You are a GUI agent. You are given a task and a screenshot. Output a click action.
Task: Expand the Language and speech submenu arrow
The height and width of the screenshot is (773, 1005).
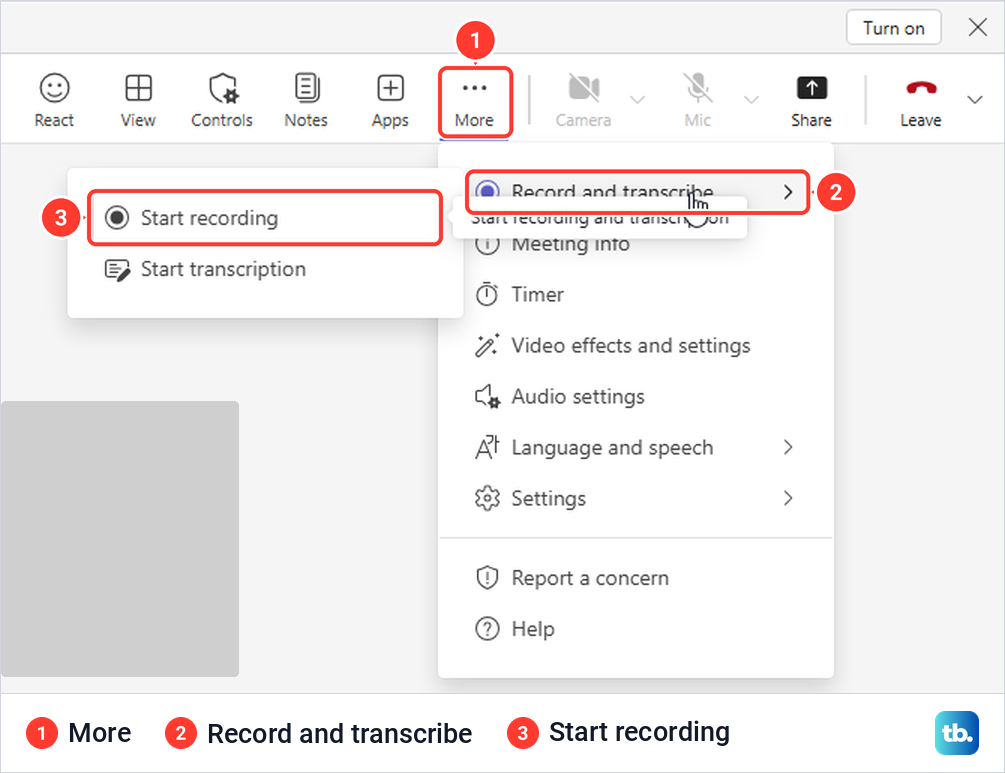(x=788, y=447)
